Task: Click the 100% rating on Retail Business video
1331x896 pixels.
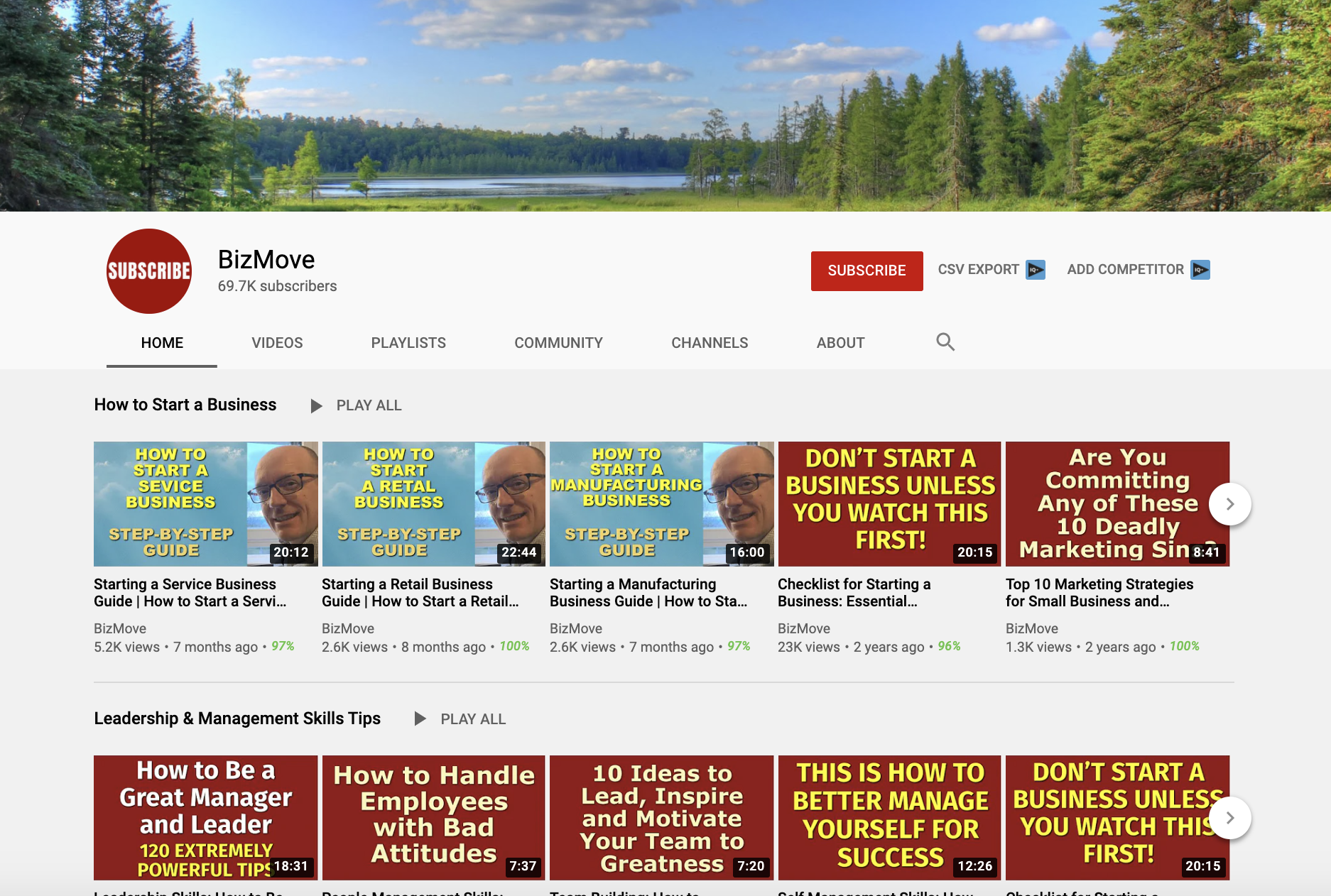Action: click(x=514, y=646)
